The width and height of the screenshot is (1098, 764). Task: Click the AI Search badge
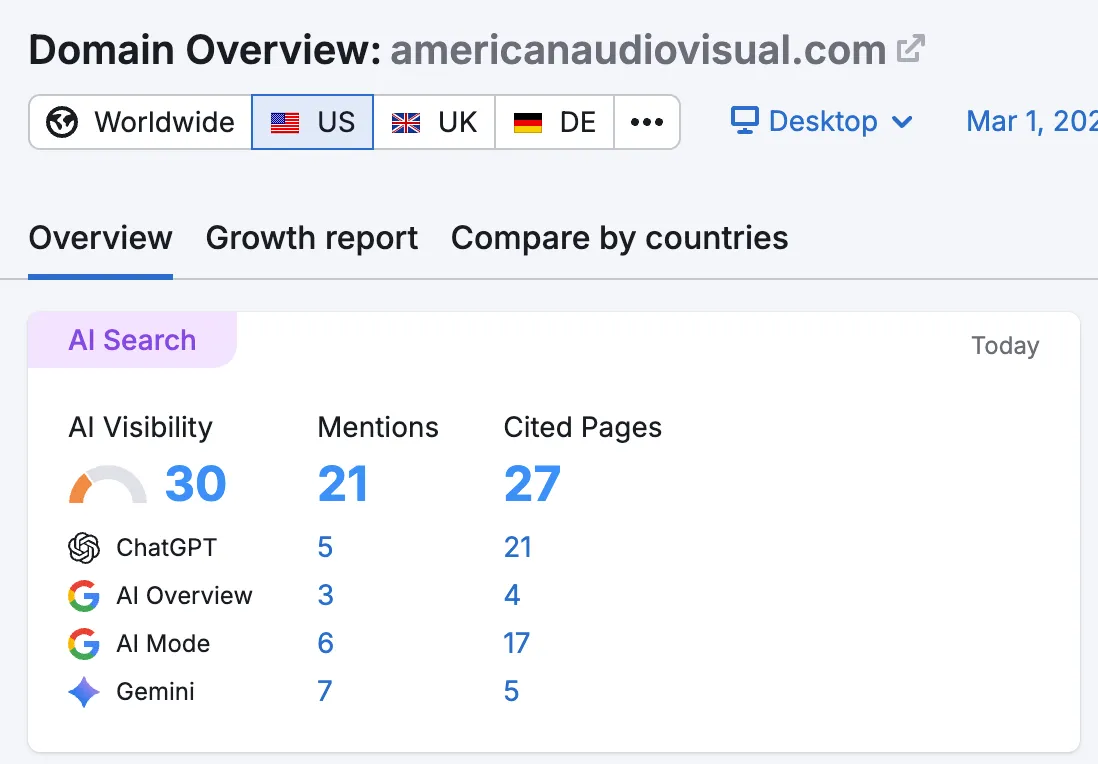131,341
